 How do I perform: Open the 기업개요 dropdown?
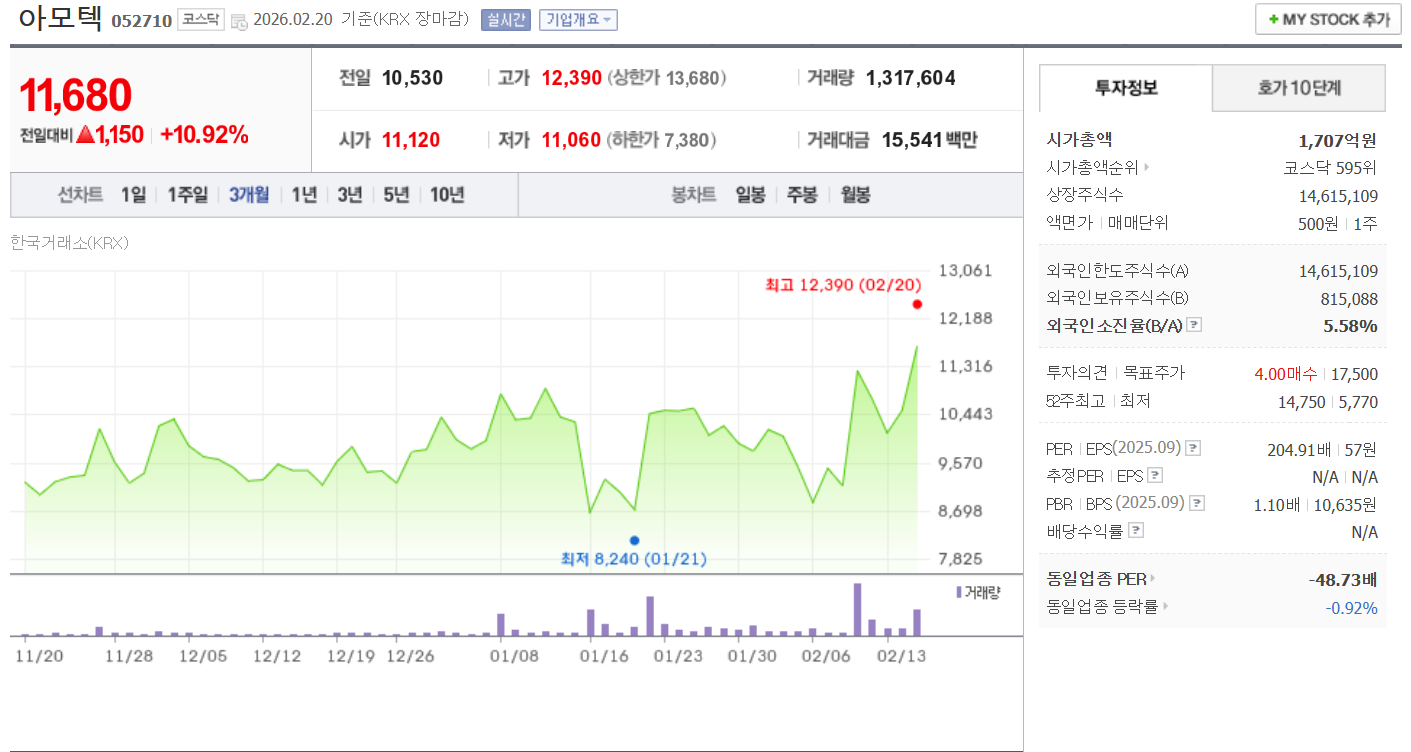[578, 20]
